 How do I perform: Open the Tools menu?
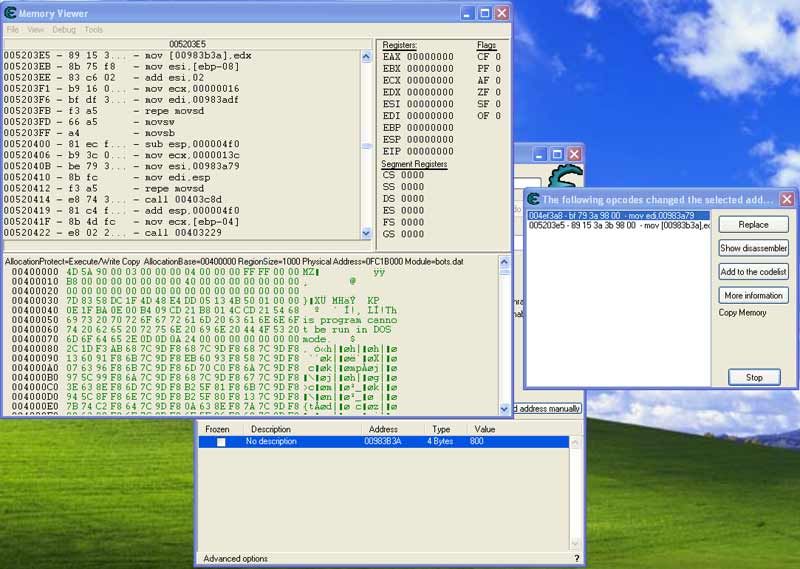pos(93,30)
